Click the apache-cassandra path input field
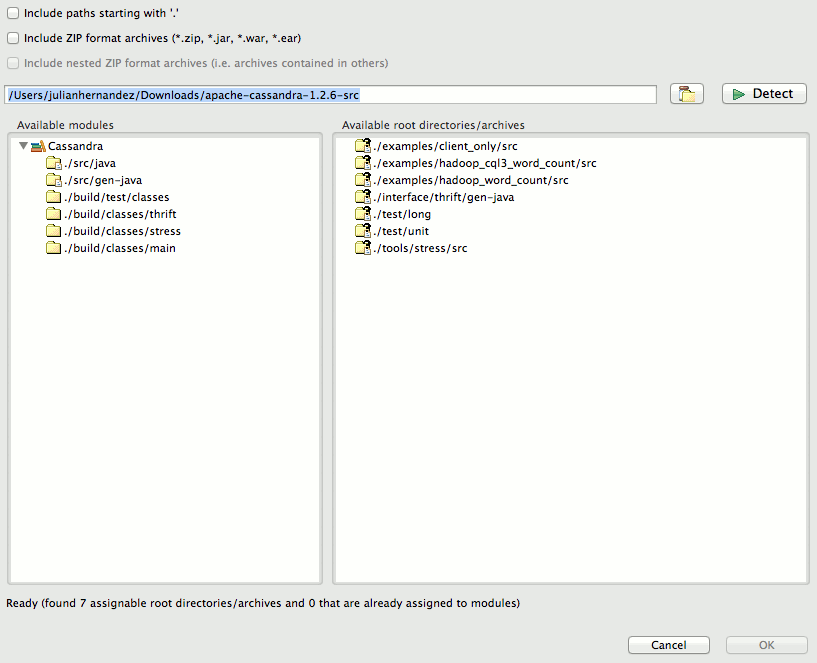Viewport: 817px width, 663px height. click(330, 93)
